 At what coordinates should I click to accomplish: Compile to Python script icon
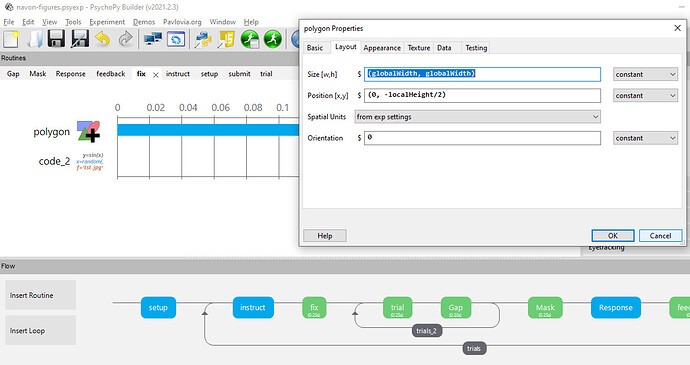click(x=203, y=39)
